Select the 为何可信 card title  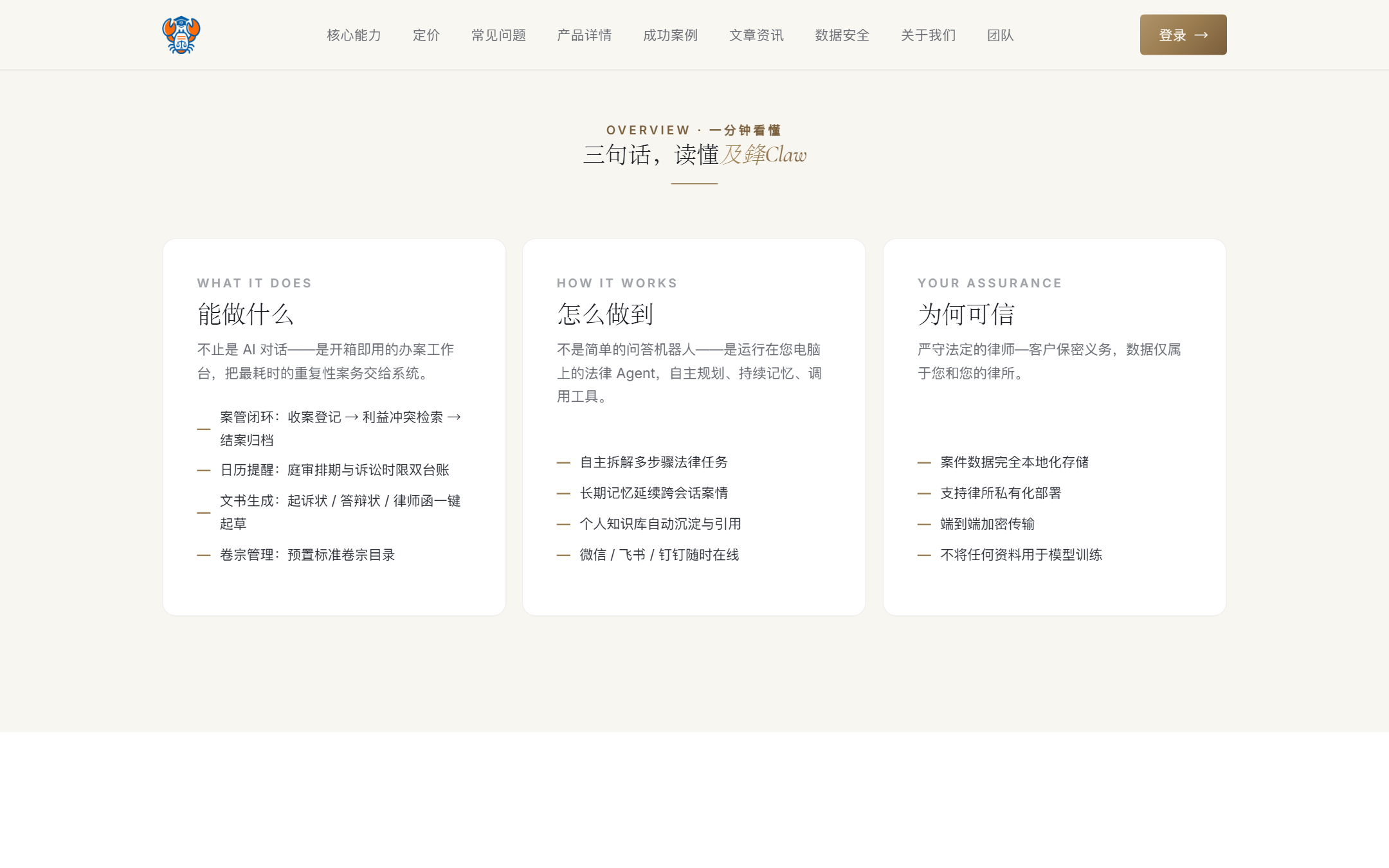pos(966,314)
